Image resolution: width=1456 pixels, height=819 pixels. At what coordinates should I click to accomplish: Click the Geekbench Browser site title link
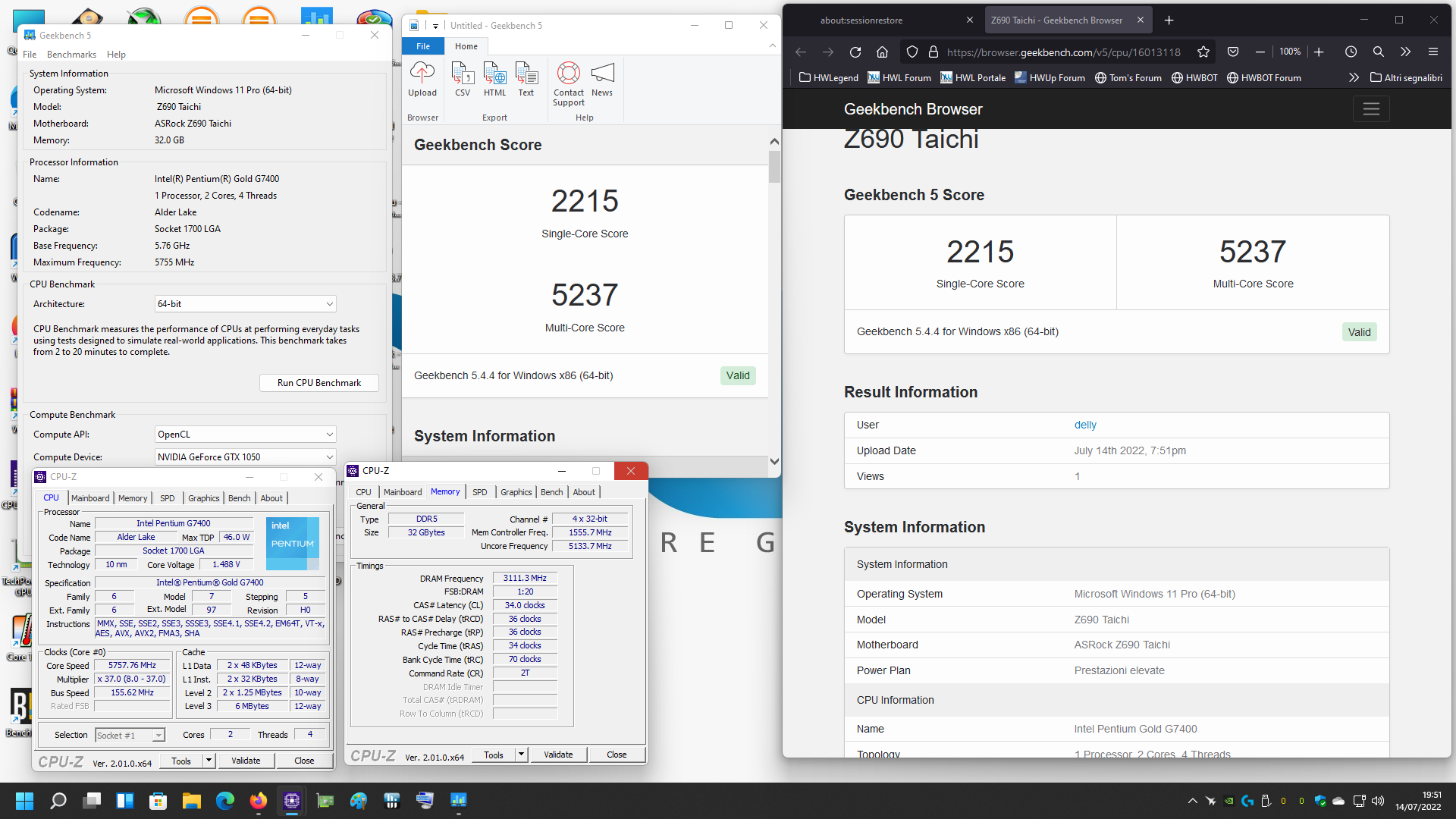click(913, 109)
